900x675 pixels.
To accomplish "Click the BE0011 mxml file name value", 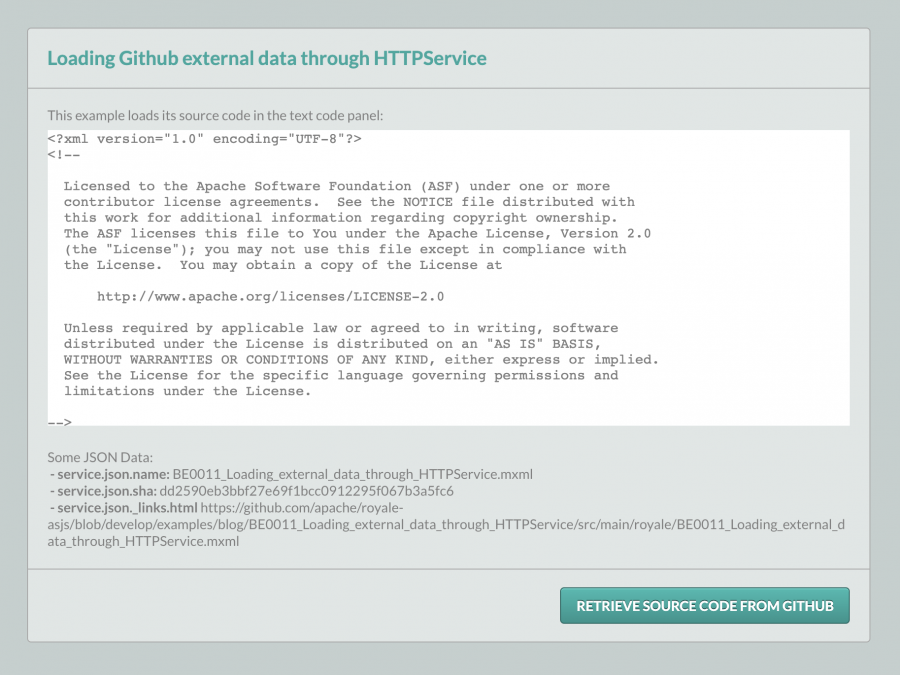I will pyautogui.click(x=353, y=474).
